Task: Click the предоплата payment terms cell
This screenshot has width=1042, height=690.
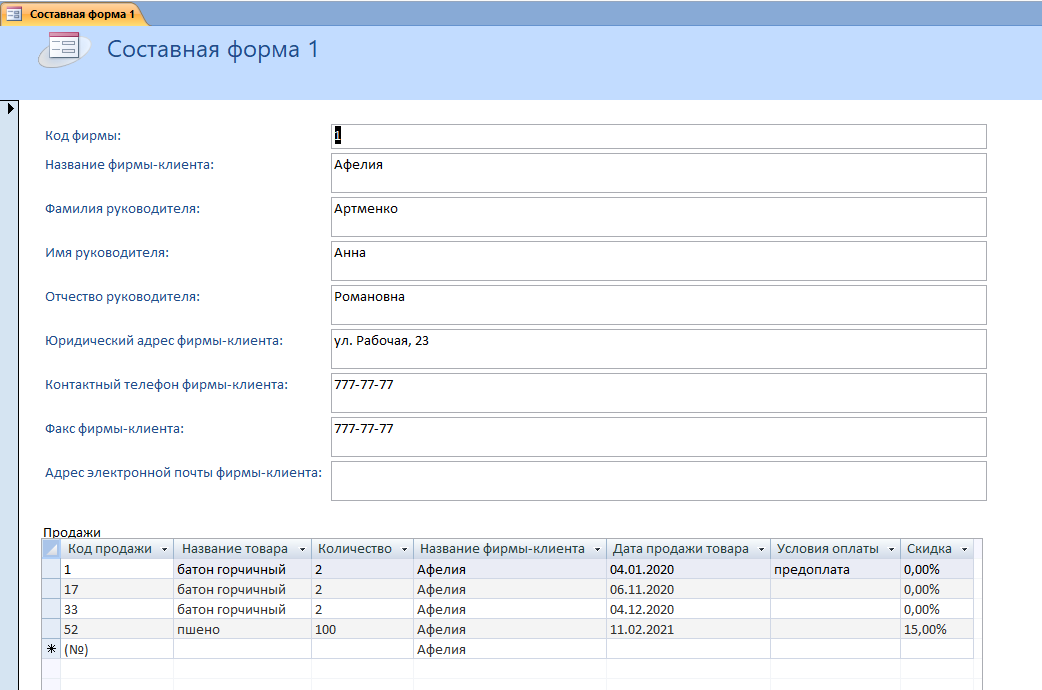Action: [x=835, y=569]
